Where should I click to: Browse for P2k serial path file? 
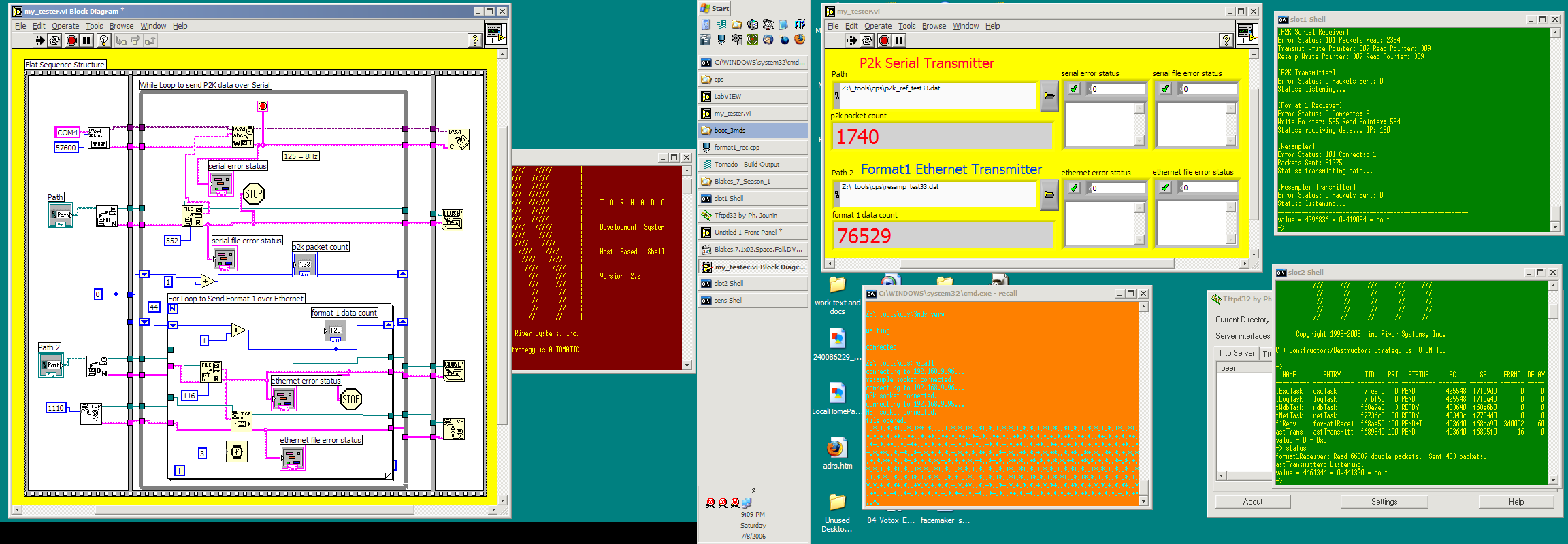(1049, 96)
